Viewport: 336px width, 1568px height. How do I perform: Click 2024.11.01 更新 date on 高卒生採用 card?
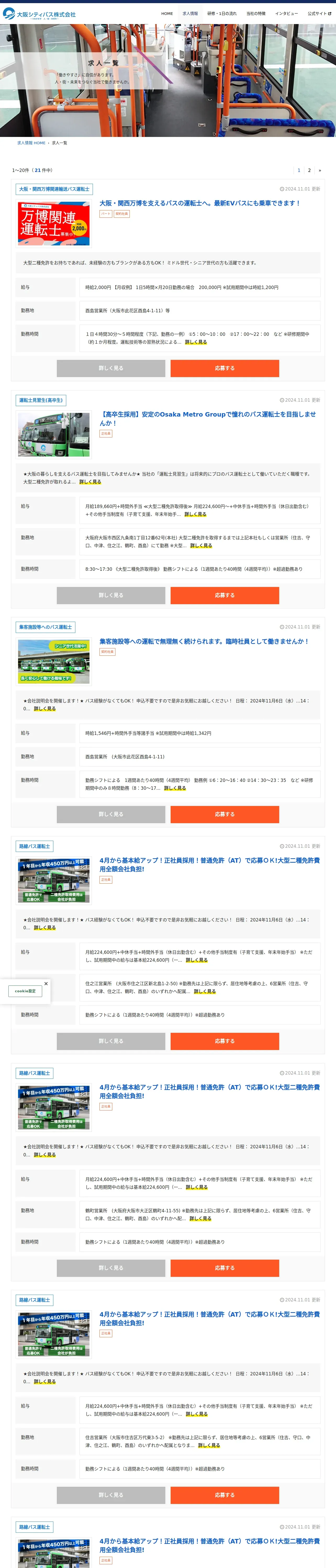tap(300, 400)
